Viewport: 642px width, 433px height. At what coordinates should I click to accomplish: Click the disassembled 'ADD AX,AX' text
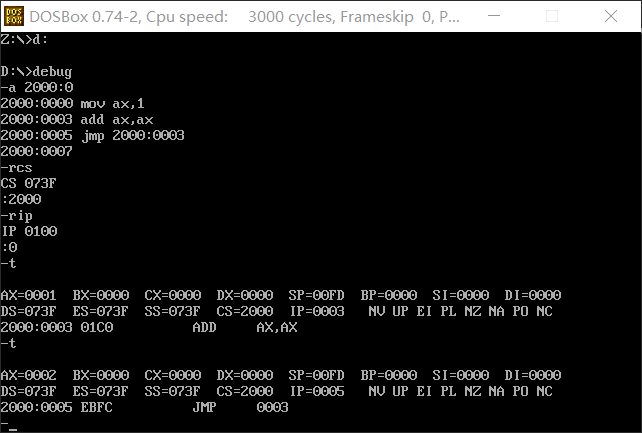coord(245,327)
